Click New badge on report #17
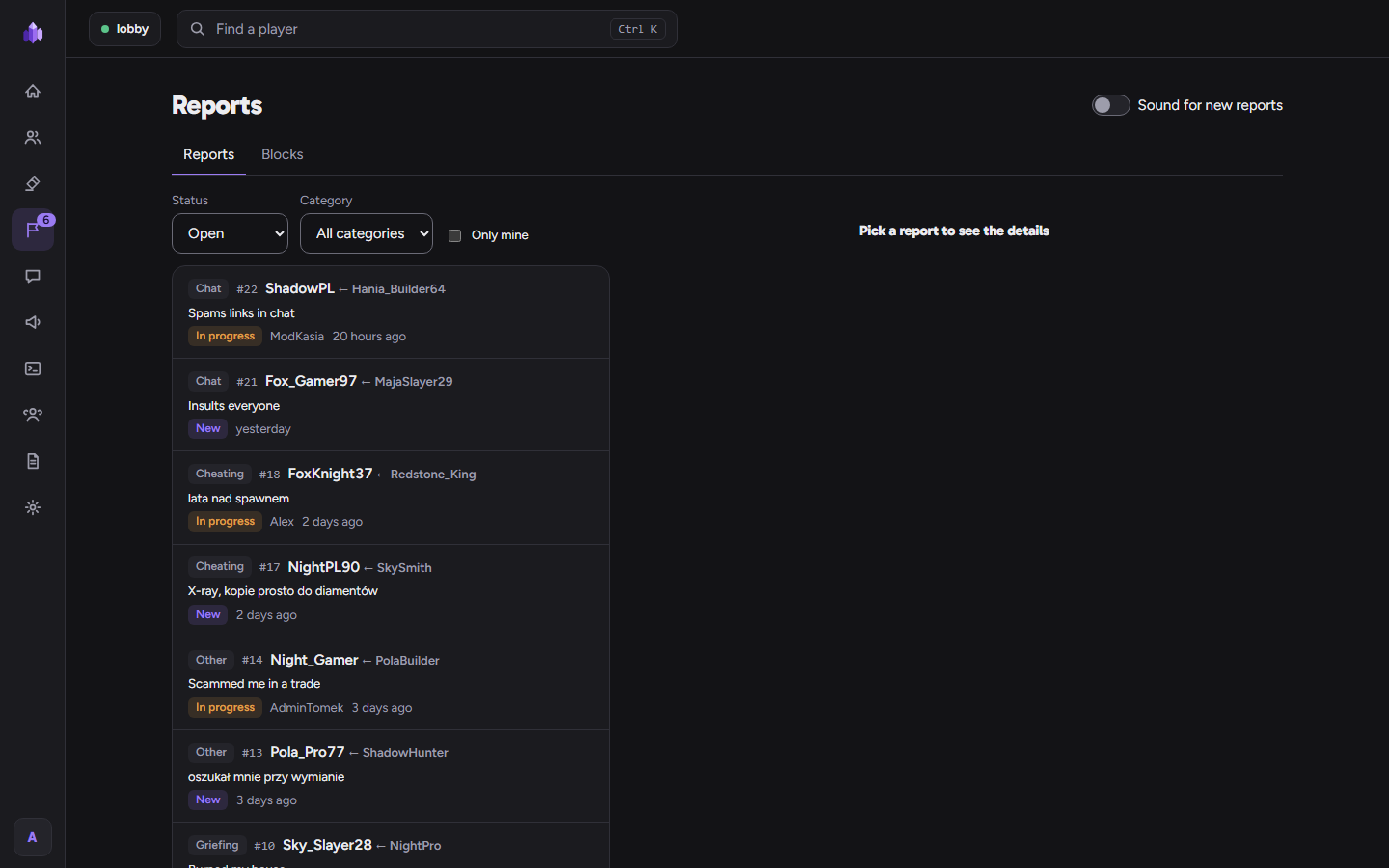The height and width of the screenshot is (868, 1389). (x=208, y=615)
